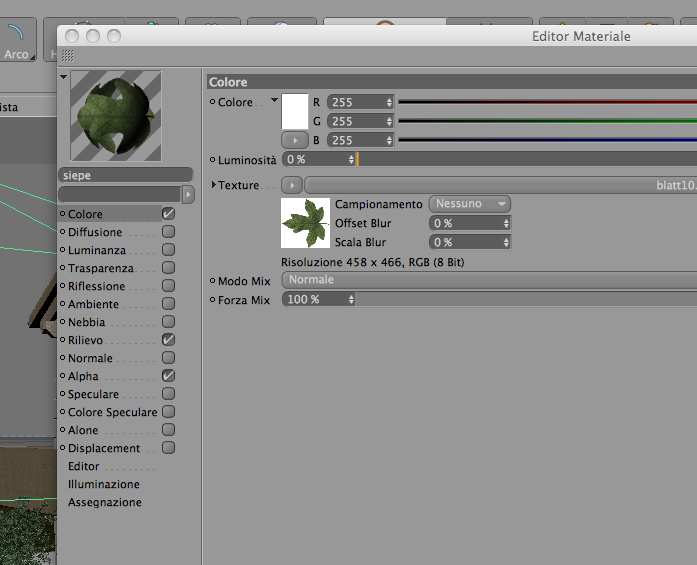
Task: Click the Offset Blur value field
Action: pyautogui.click(x=466, y=223)
